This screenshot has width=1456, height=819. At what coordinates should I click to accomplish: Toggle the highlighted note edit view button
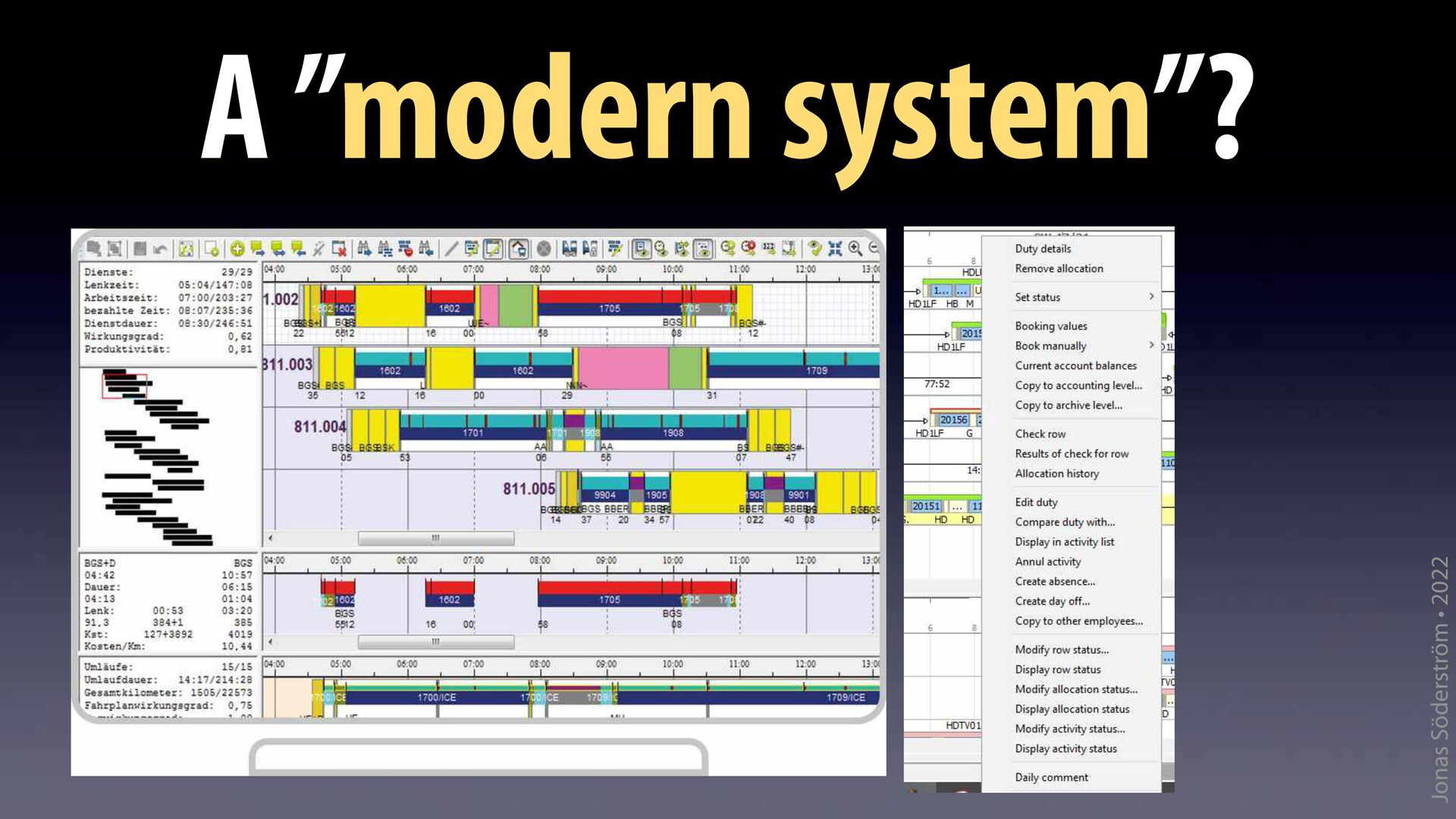tap(493, 249)
